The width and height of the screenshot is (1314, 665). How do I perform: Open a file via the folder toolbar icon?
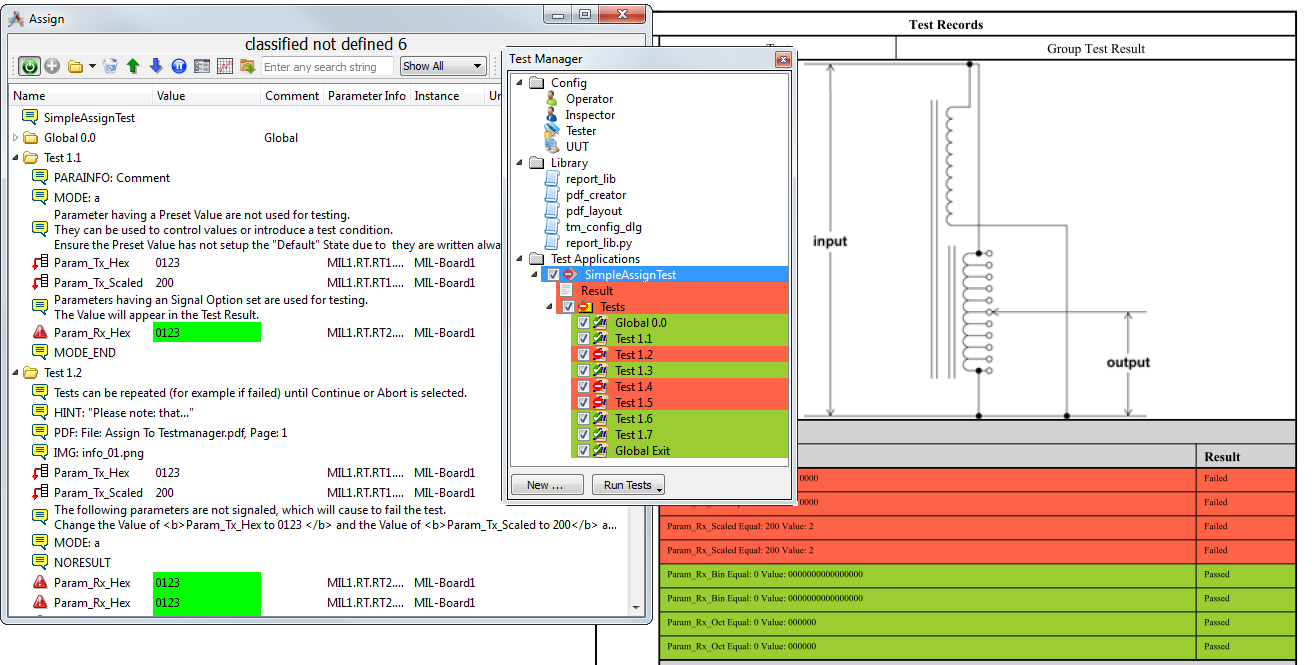point(76,66)
